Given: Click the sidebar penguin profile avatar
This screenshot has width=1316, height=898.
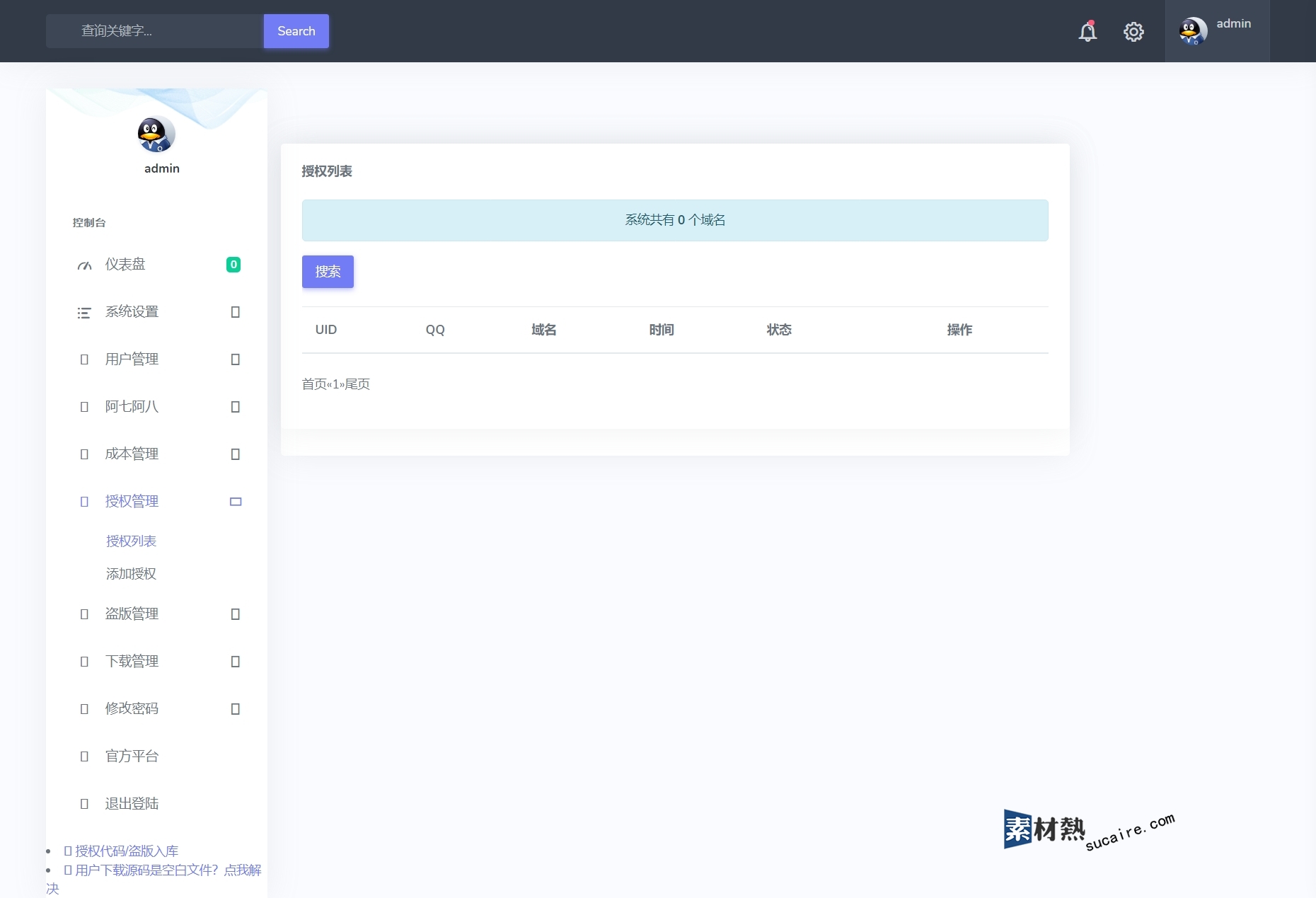Looking at the screenshot, I should coord(156,134).
